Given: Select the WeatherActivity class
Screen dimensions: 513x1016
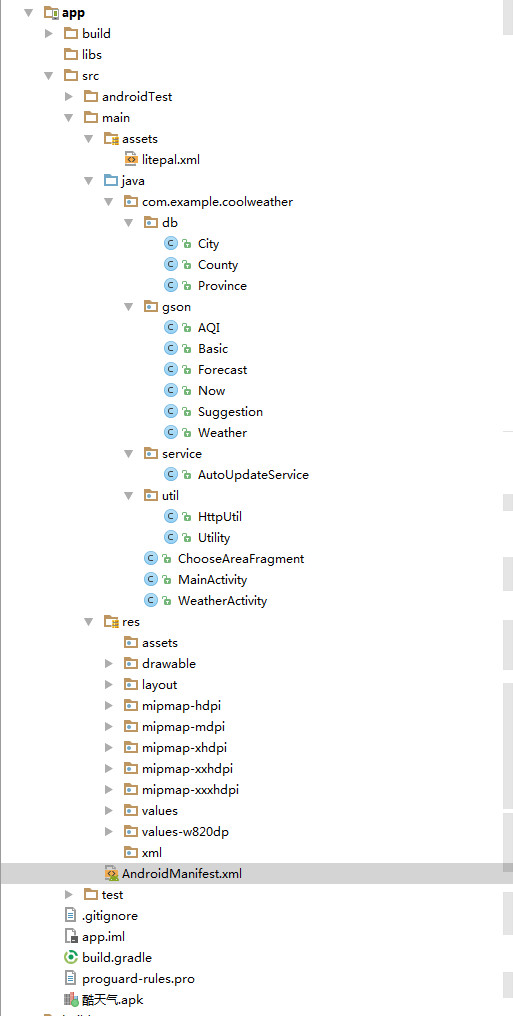Looking at the screenshot, I should tap(222, 601).
